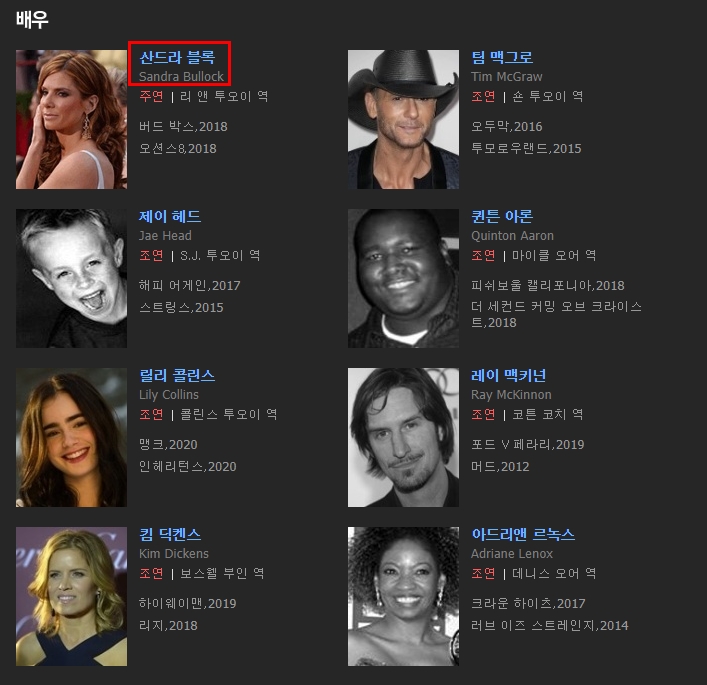This screenshot has width=707, height=685.
Task: Select Lily Collins's profile photo
Action: (71, 437)
